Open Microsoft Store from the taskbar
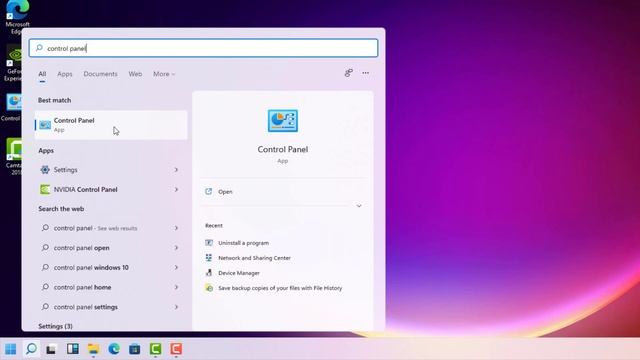 click(x=135, y=349)
